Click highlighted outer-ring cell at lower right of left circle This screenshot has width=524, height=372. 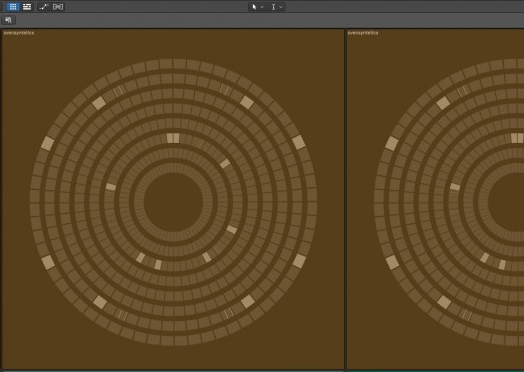pos(299,261)
